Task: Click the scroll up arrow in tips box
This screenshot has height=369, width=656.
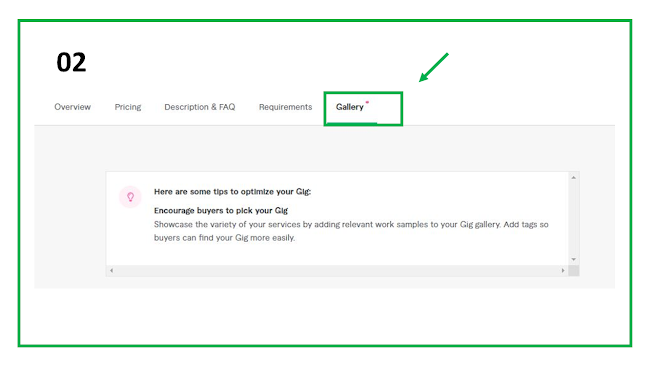Action: pos(574,177)
